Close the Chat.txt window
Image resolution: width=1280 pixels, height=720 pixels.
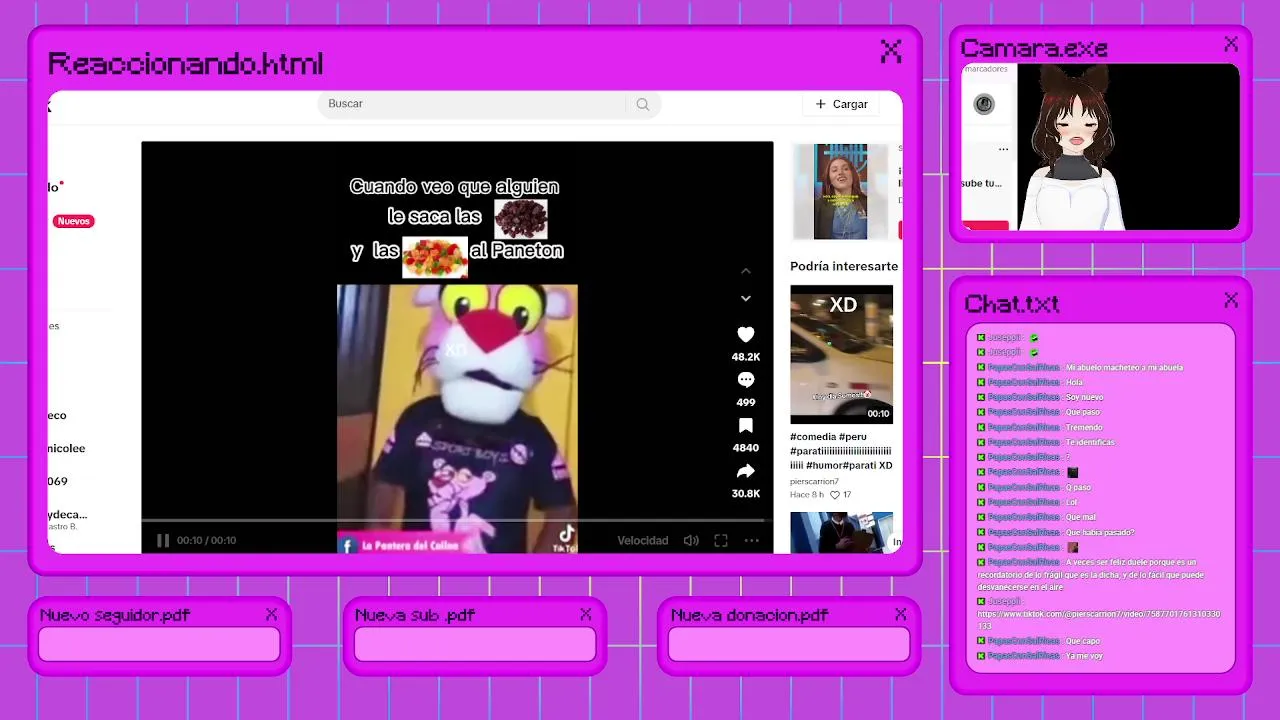point(1231,300)
